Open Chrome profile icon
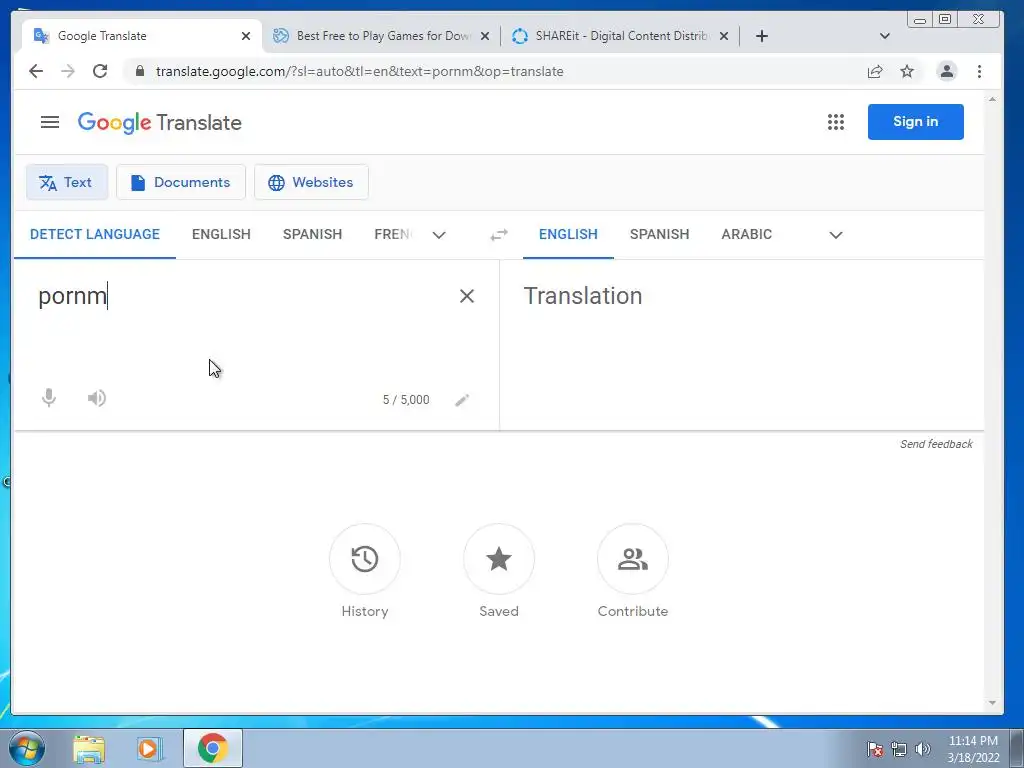1024x768 pixels. (947, 71)
